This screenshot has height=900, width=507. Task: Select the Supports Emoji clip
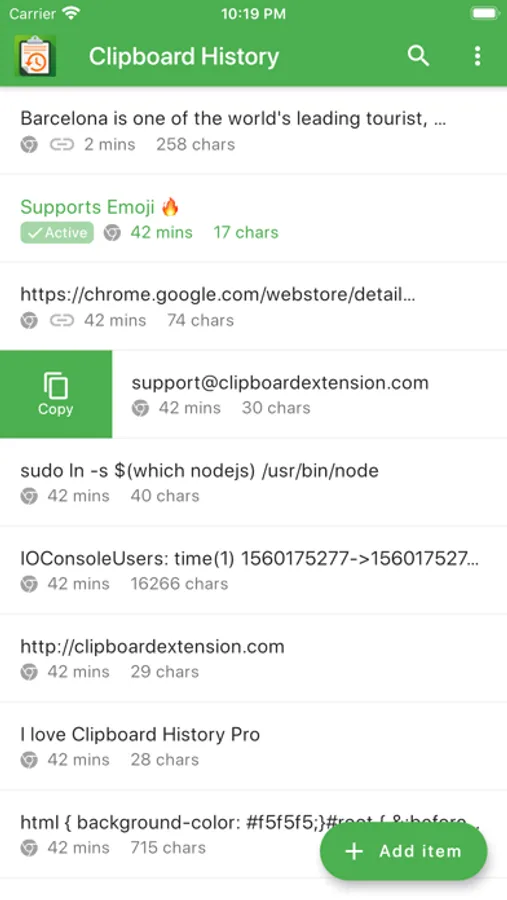253,219
